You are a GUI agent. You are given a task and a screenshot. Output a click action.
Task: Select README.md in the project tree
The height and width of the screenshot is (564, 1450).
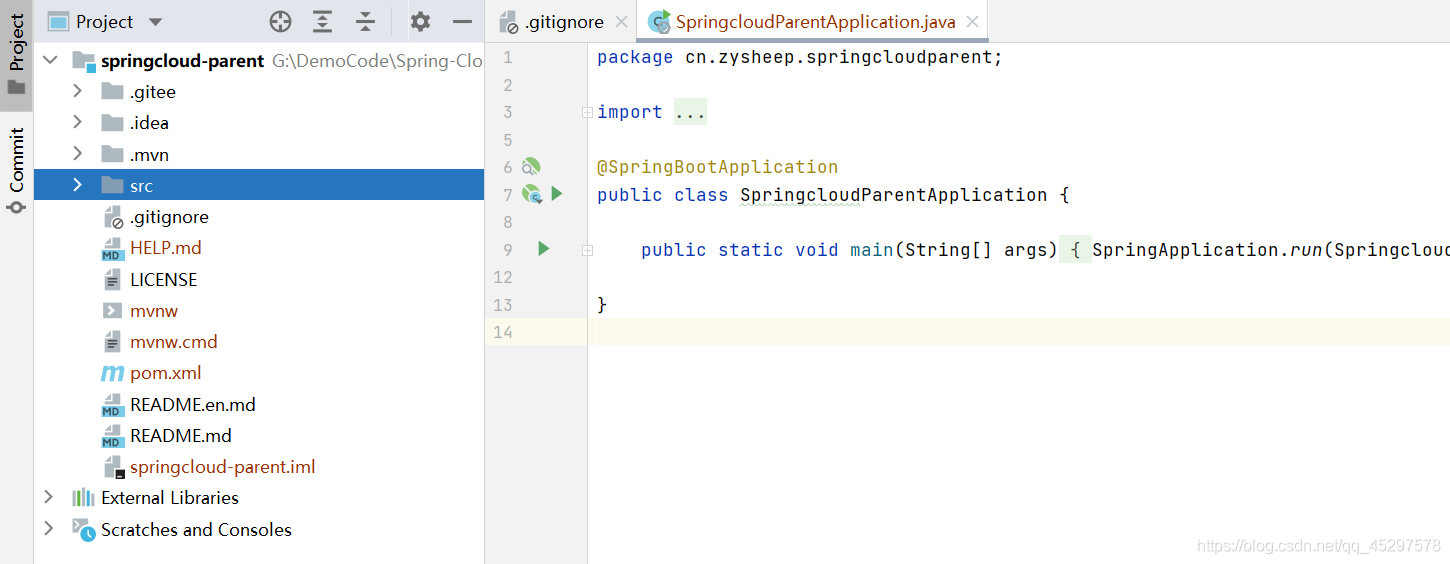point(180,436)
